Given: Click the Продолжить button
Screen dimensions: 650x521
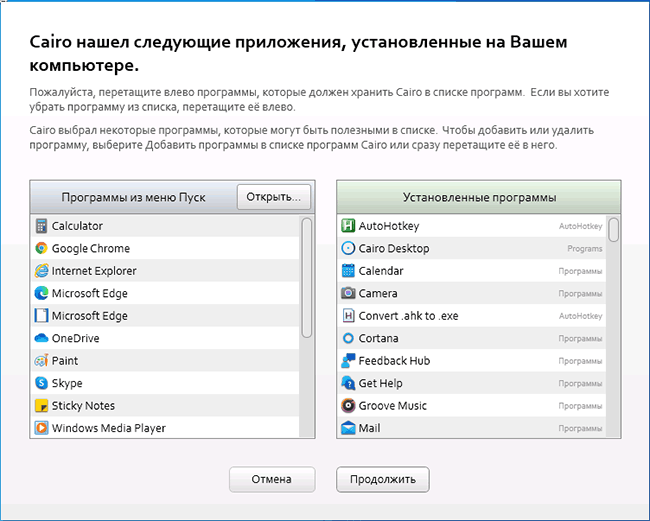Looking at the screenshot, I should pyautogui.click(x=383, y=479).
